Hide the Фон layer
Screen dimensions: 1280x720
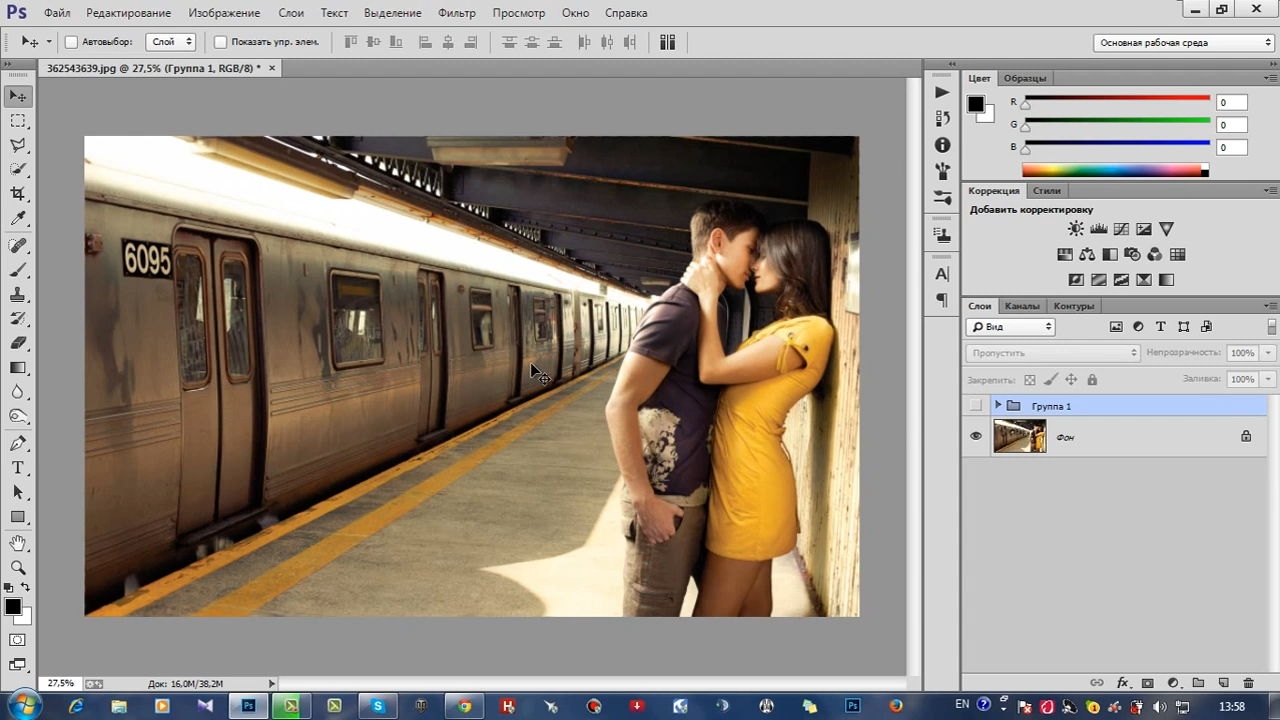(976, 436)
